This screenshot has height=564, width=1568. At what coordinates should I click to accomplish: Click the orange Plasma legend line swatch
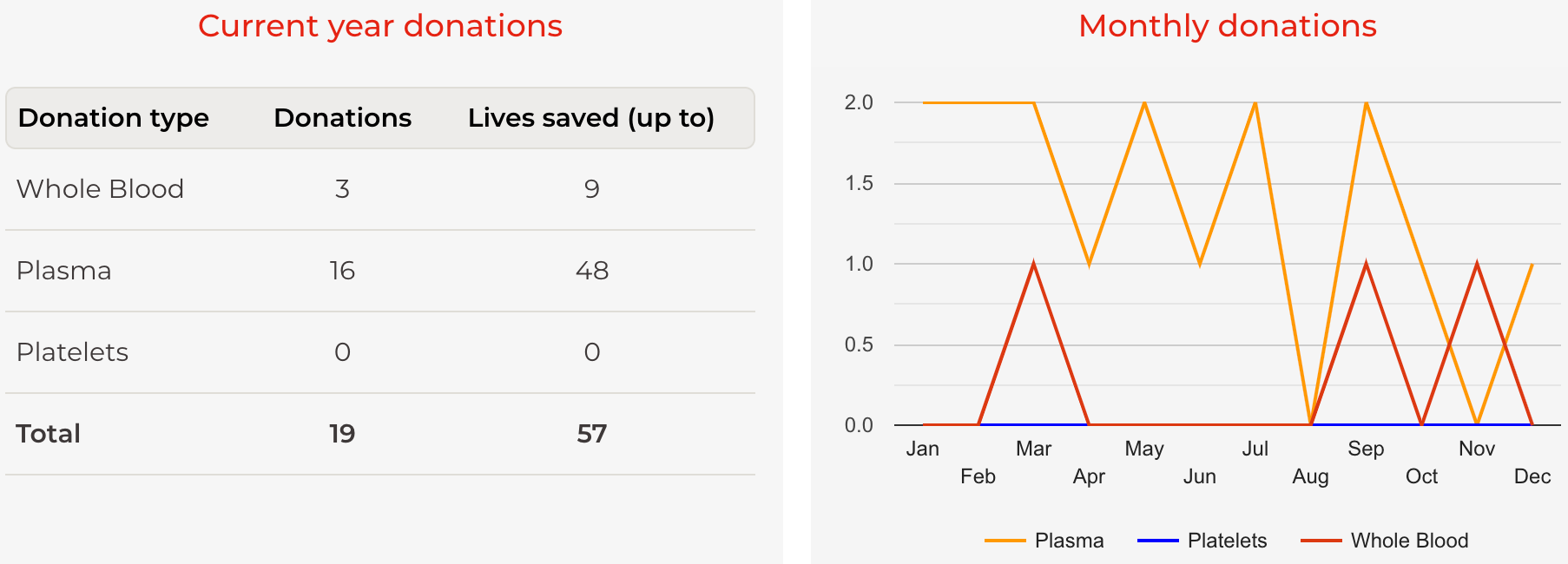coord(1005,541)
